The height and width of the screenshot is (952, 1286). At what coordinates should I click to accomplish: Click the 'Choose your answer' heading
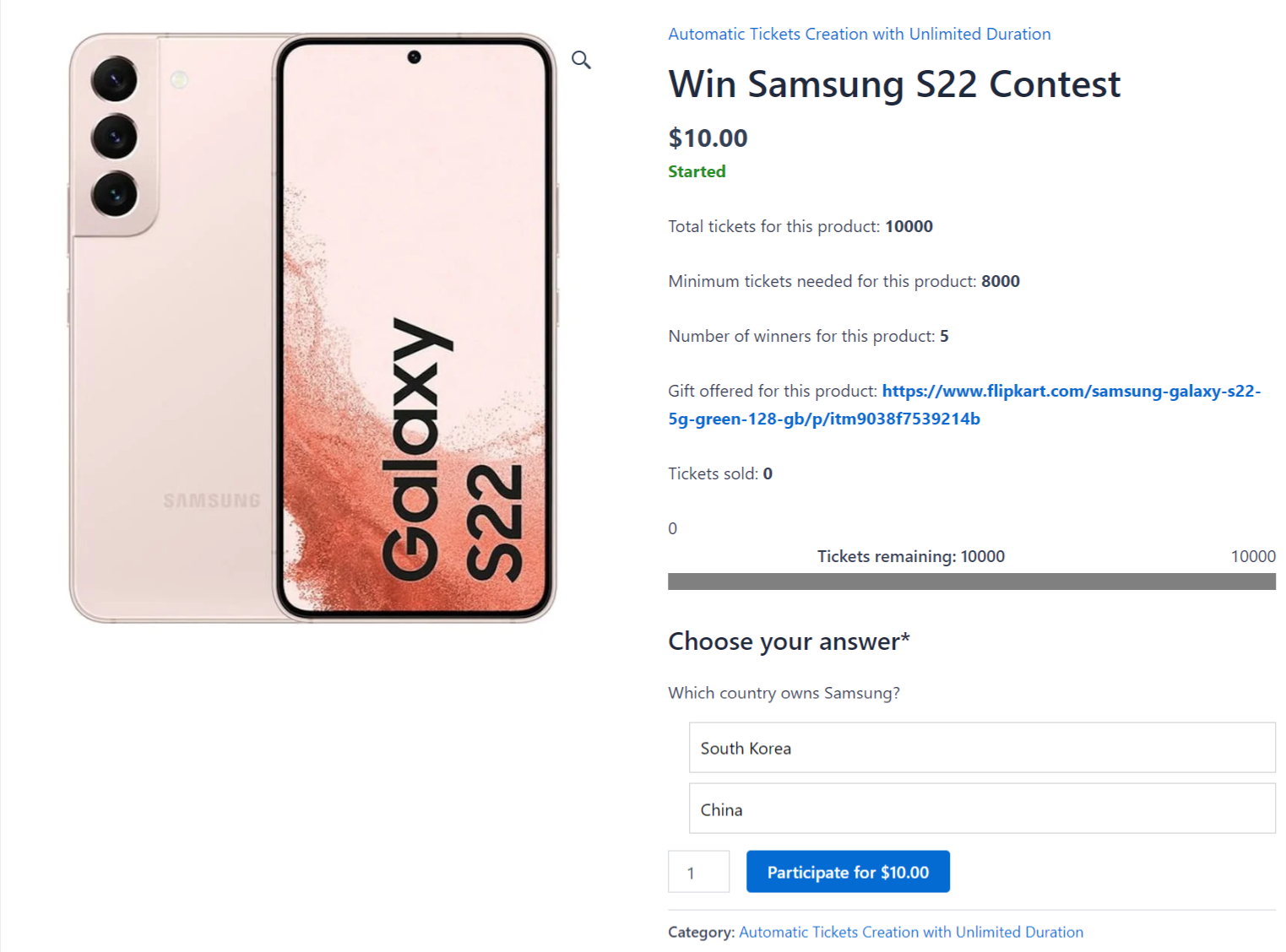click(788, 641)
